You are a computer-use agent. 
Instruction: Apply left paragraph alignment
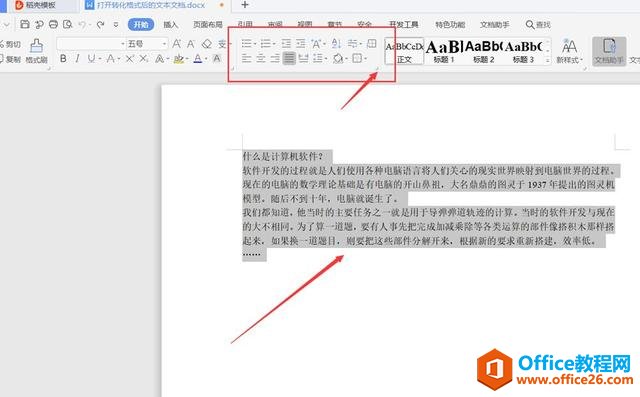246,58
